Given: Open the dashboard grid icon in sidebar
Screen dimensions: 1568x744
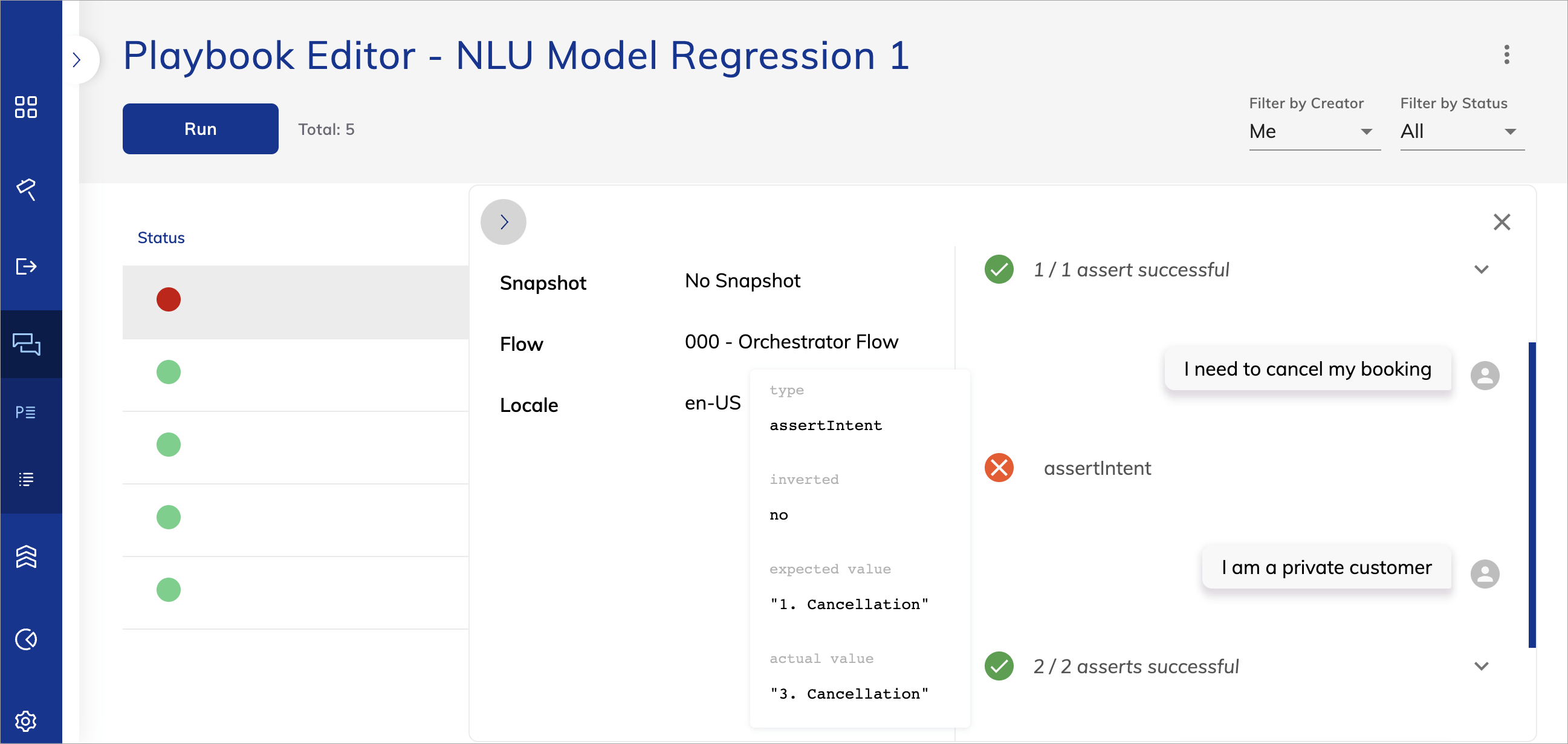Looking at the screenshot, I should (x=25, y=107).
